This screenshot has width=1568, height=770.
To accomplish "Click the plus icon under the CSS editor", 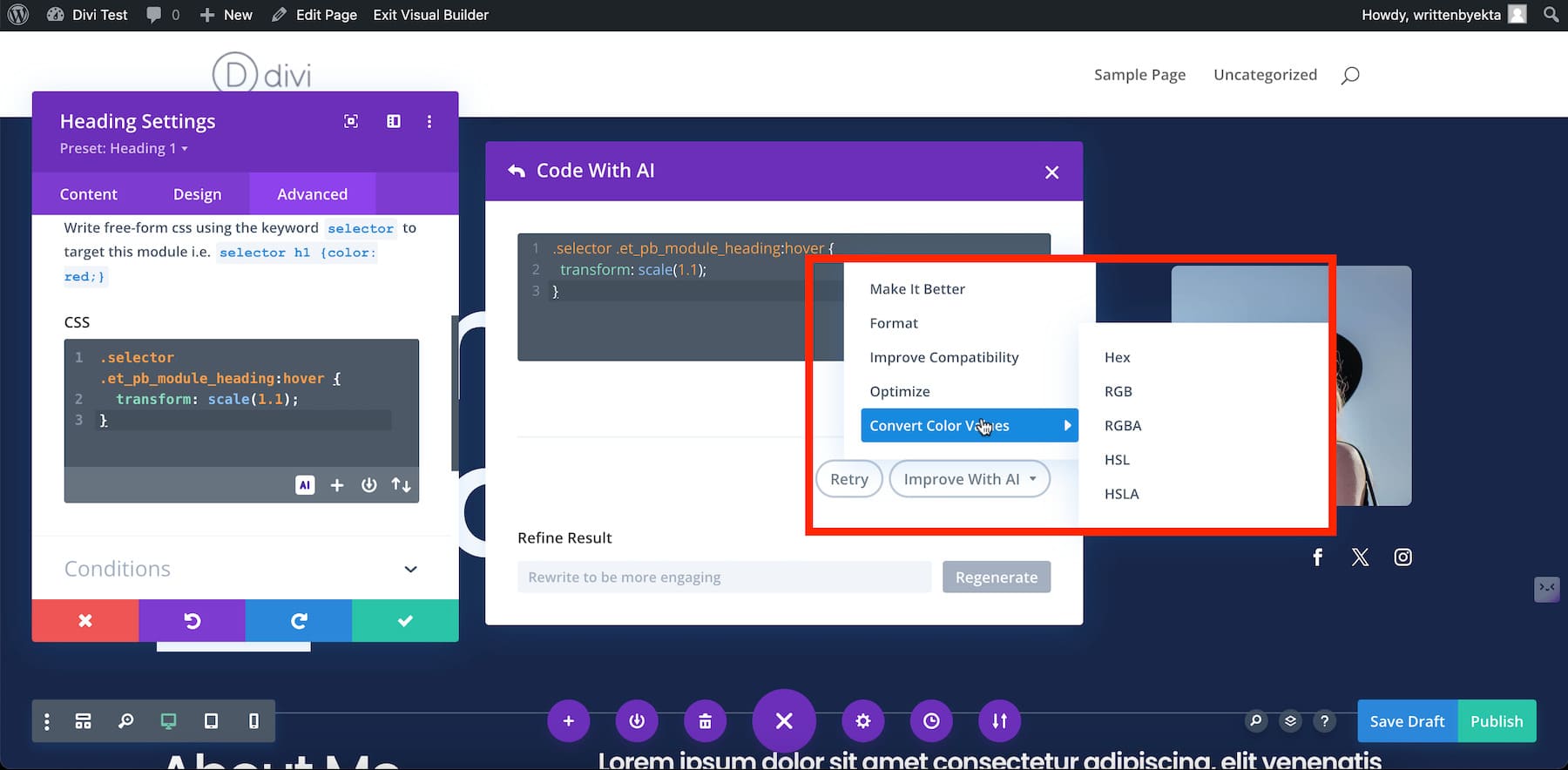I will [x=337, y=485].
